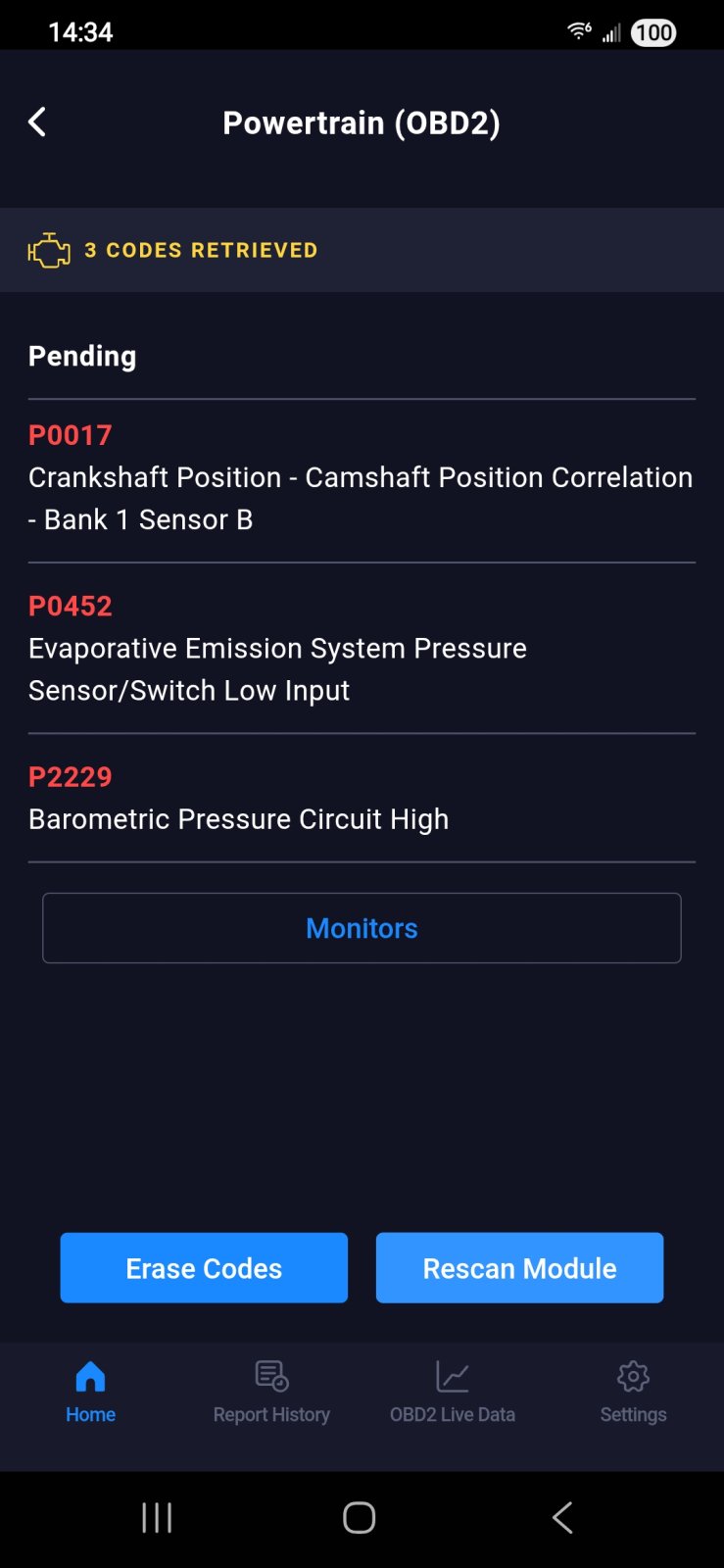
Task: Tap the battery level indicator
Action: [x=653, y=32]
